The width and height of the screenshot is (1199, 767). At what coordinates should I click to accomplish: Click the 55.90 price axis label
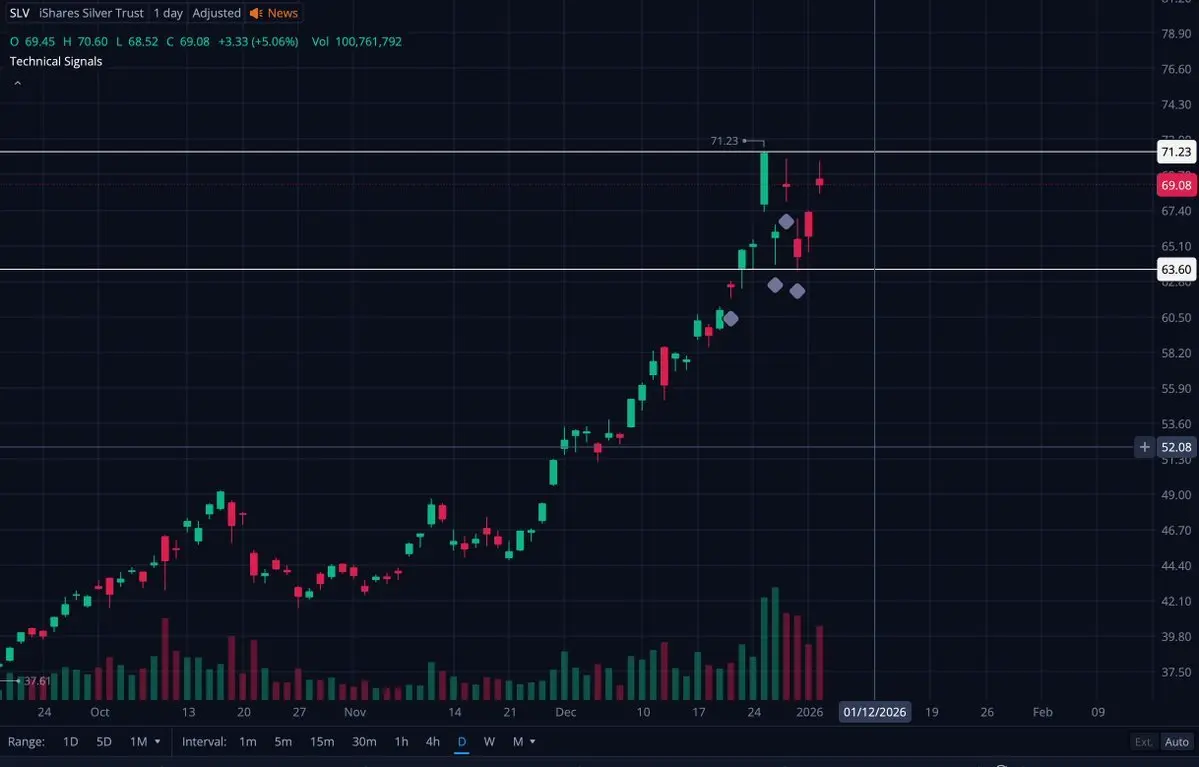1176,388
